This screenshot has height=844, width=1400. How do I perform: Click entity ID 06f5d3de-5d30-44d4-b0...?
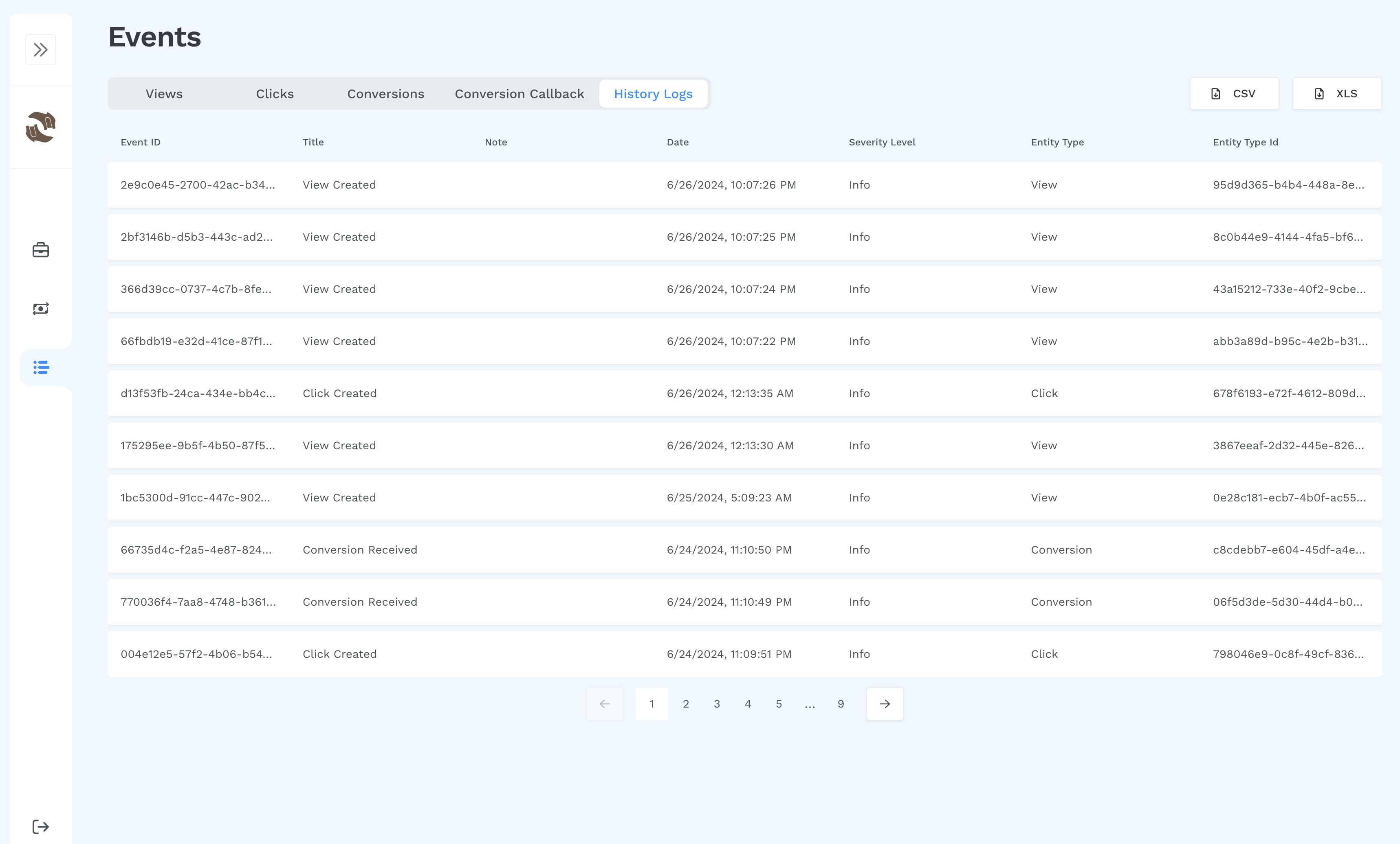[1288, 602]
